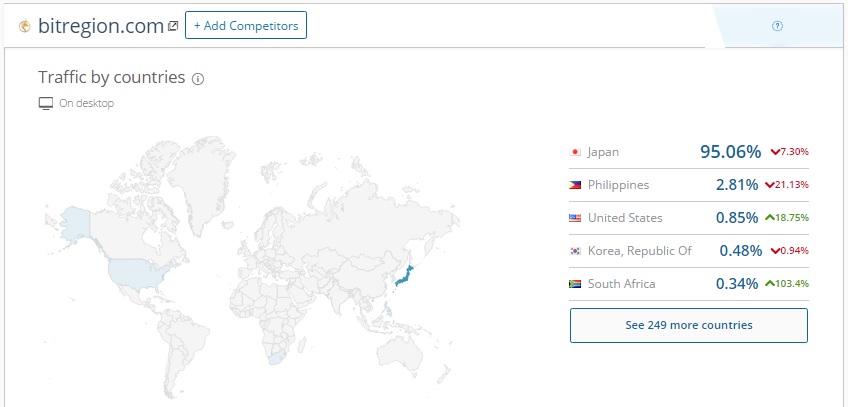Open bitregion.com external link icon
The width and height of the screenshot is (848, 407).
pos(173,25)
